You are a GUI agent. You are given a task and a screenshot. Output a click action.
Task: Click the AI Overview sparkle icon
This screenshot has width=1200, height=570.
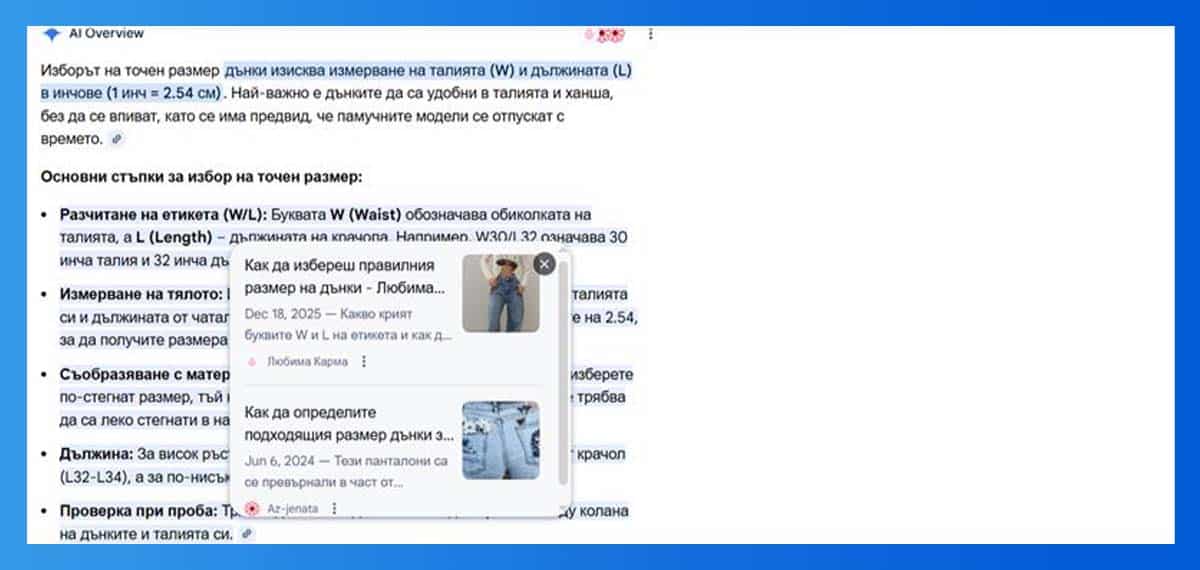tap(52, 34)
